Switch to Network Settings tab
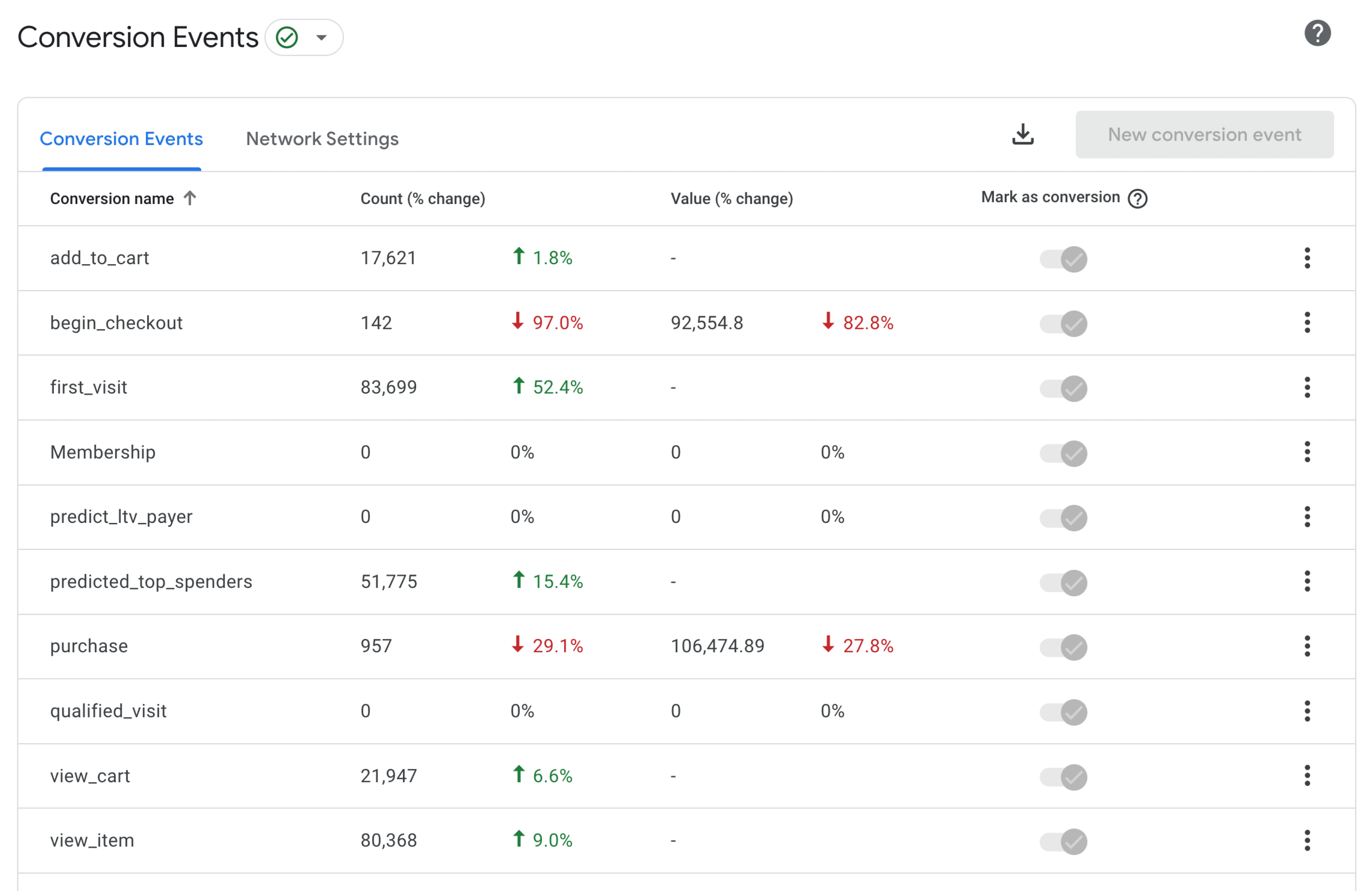This screenshot has width=1372, height=891. [x=322, y=139]
